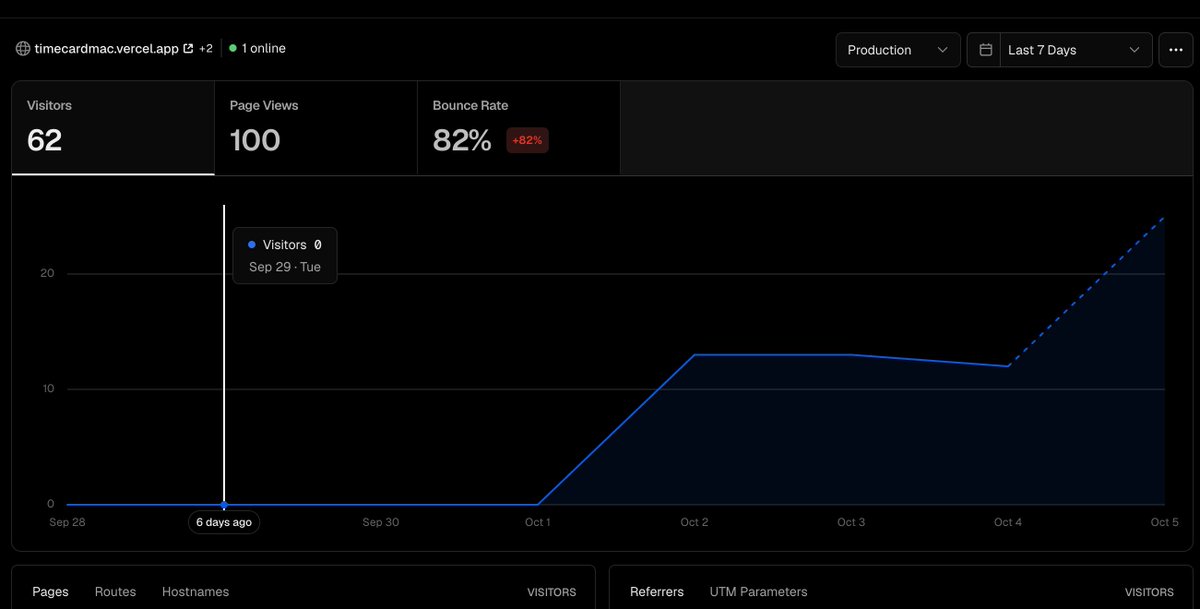Click the 10 y-axis label

pyautogui.click(x=47, y=389)
